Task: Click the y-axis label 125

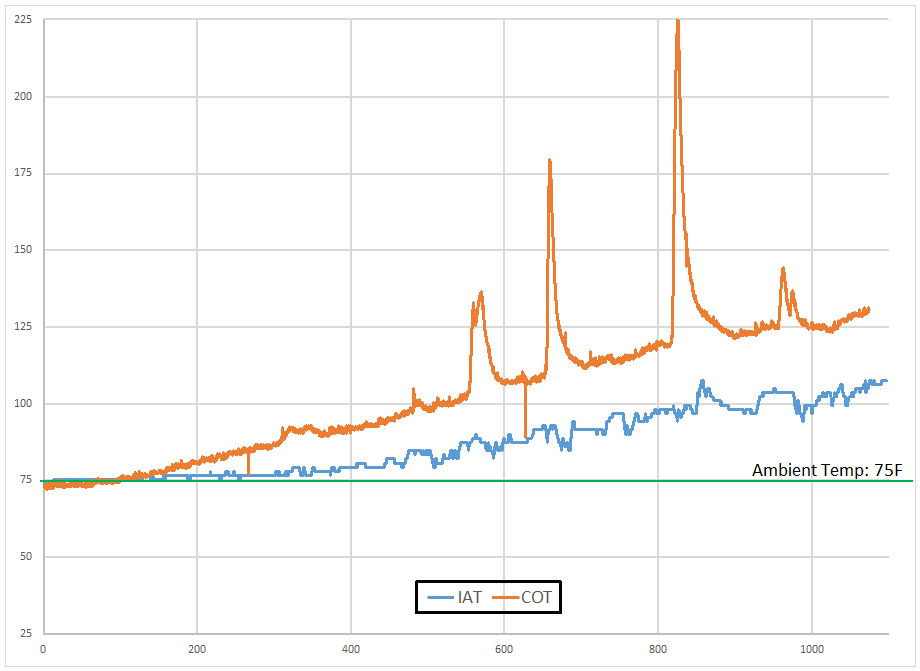Action: [x=23, y=327]
